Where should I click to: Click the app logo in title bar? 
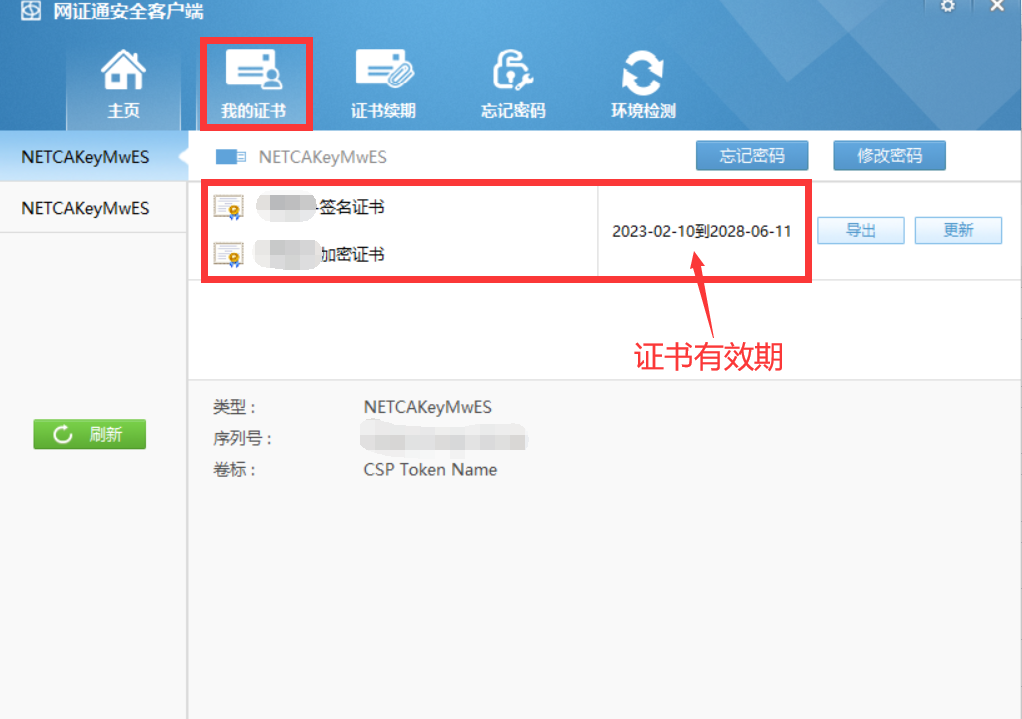pos(31,10)
